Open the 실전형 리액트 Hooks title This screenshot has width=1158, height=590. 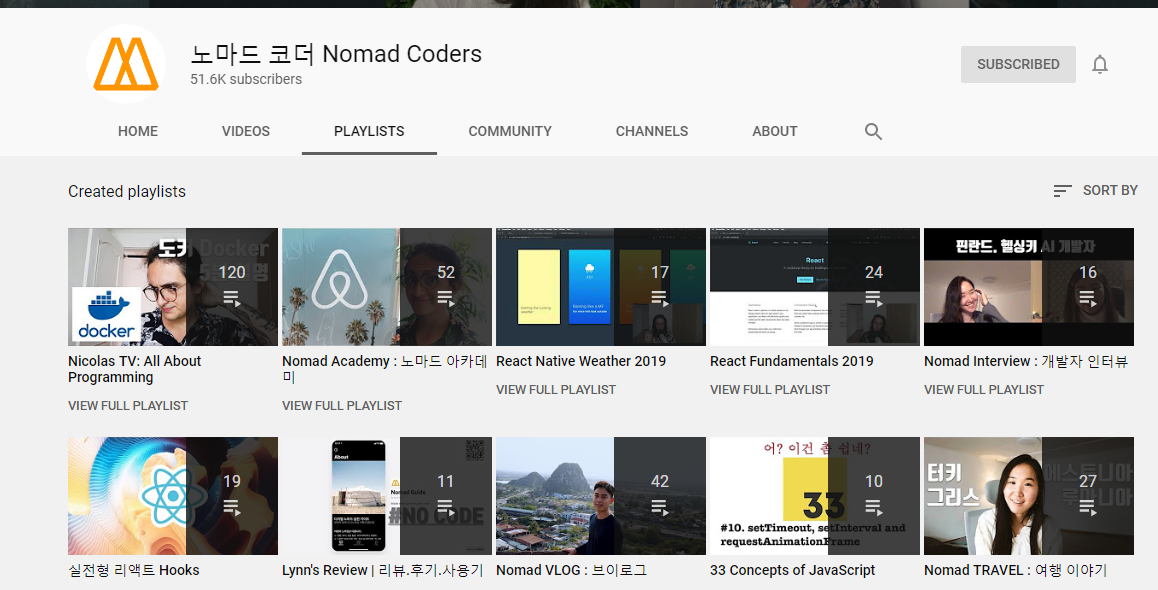click(134, 570)
